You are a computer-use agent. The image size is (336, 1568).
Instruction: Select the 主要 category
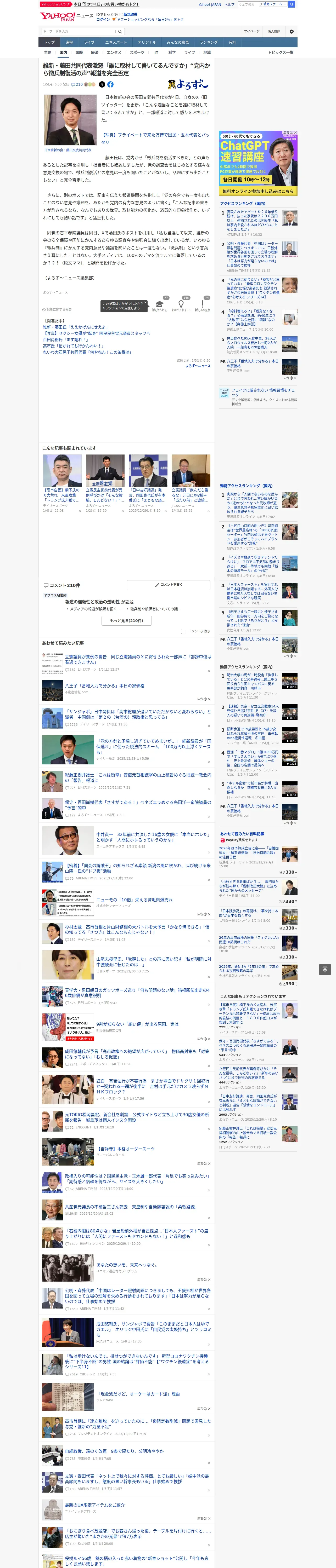coord(48,52)
